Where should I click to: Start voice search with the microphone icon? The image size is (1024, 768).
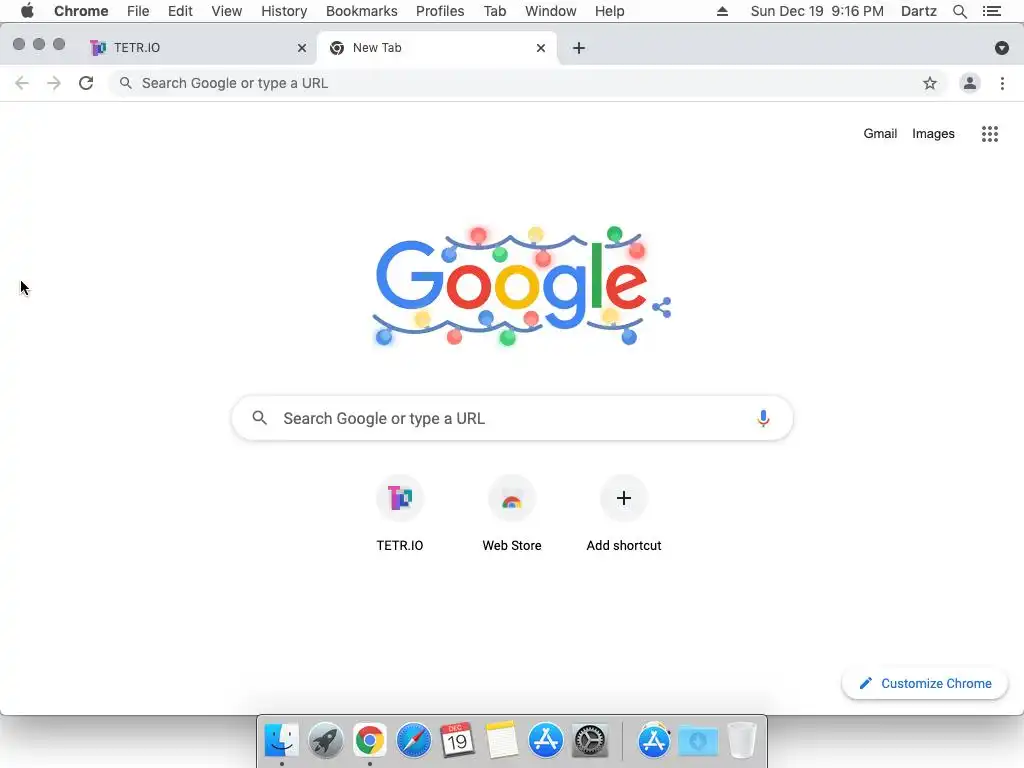point(763,418)
